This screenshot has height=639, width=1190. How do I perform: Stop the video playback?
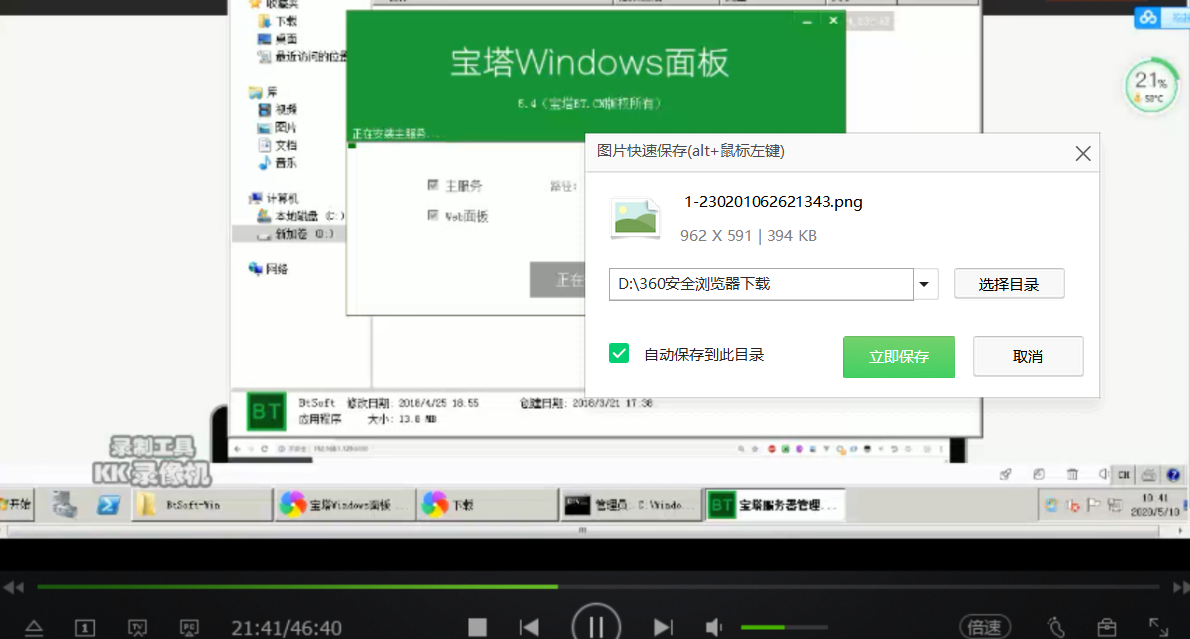477,627
